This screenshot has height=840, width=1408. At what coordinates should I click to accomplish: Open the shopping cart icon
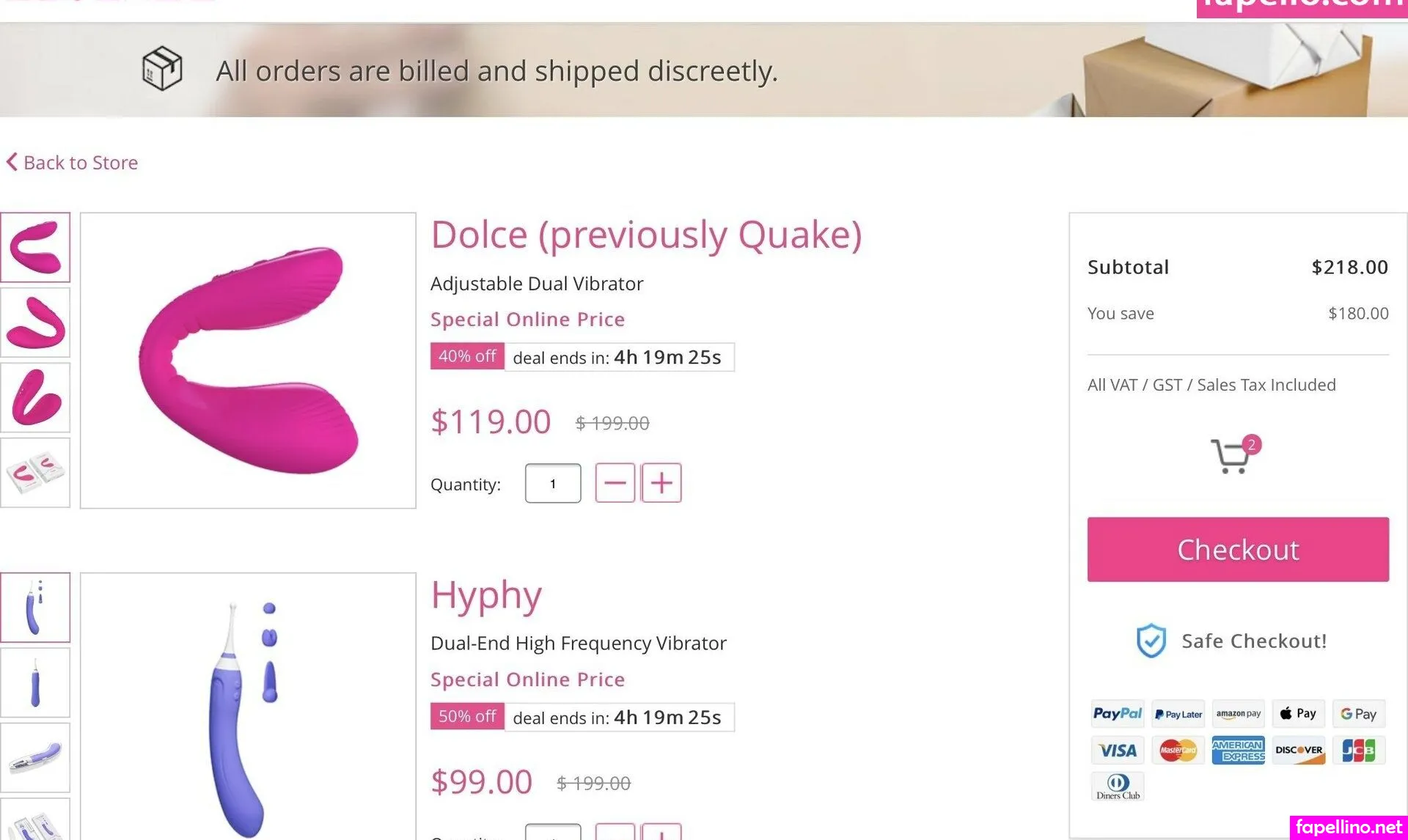(x=1232, y=456)
